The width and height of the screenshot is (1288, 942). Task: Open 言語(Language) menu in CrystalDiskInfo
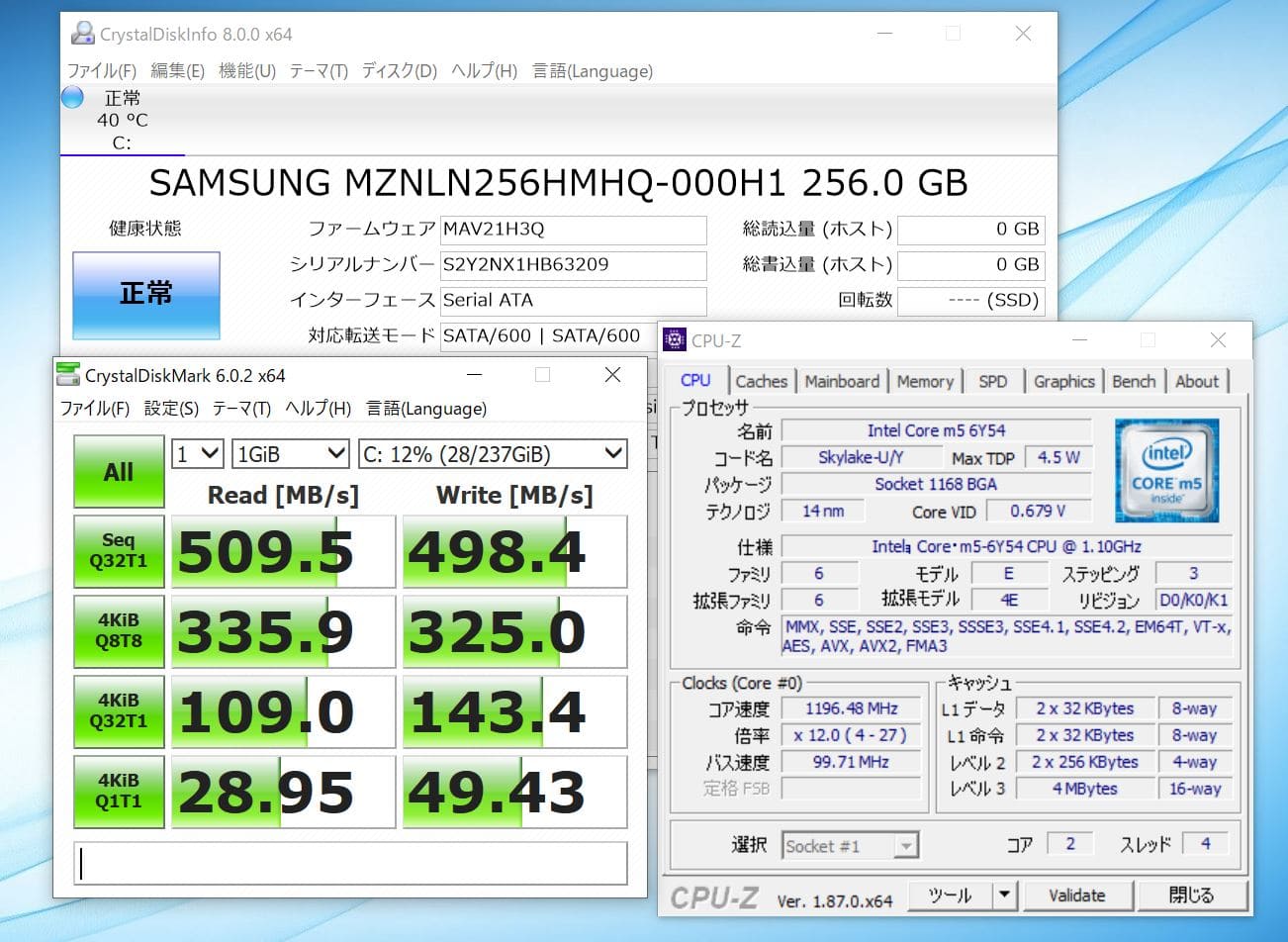click(593, 70)
